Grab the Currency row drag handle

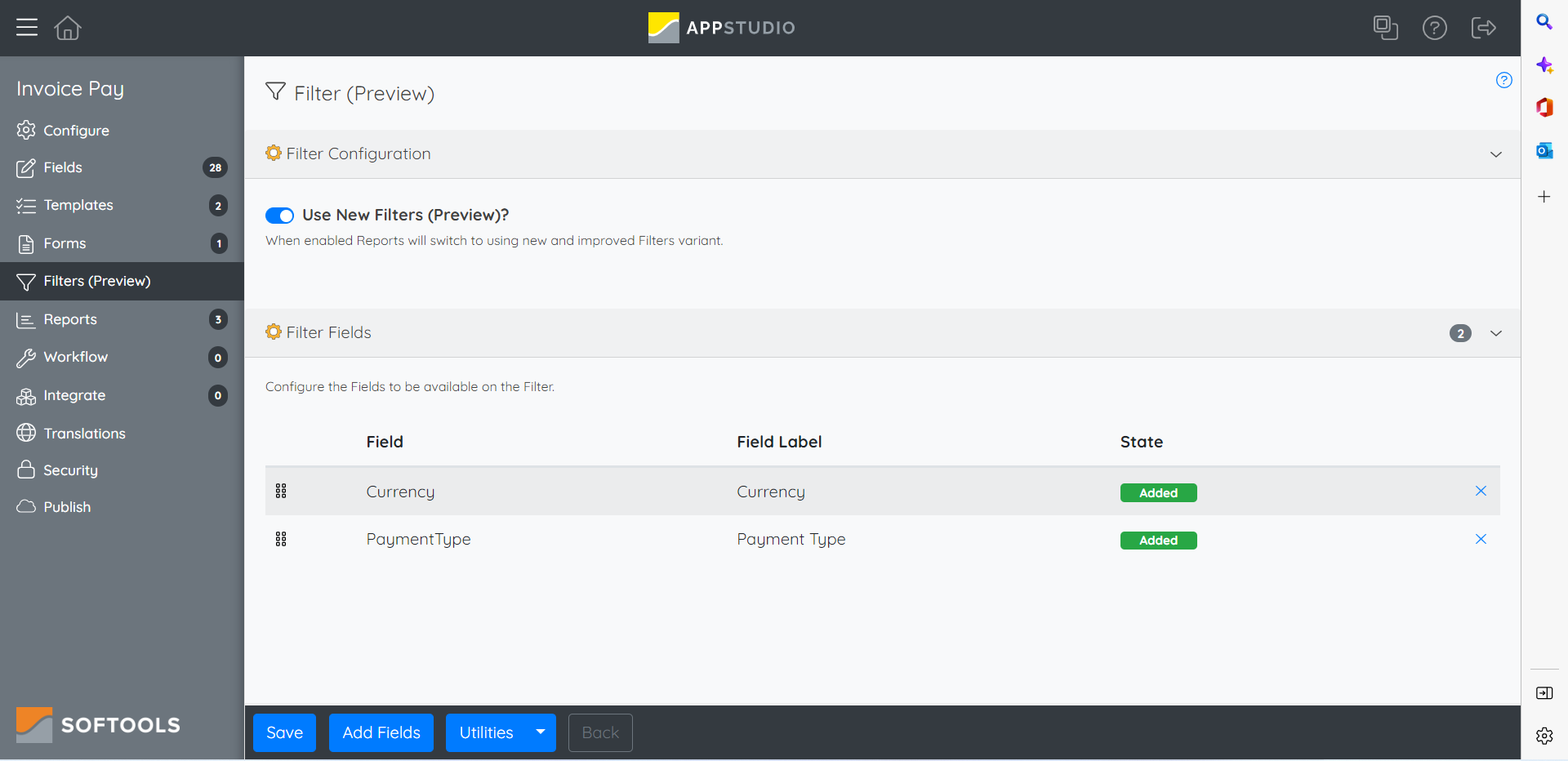pyautogui.click(x=281, y=491)
